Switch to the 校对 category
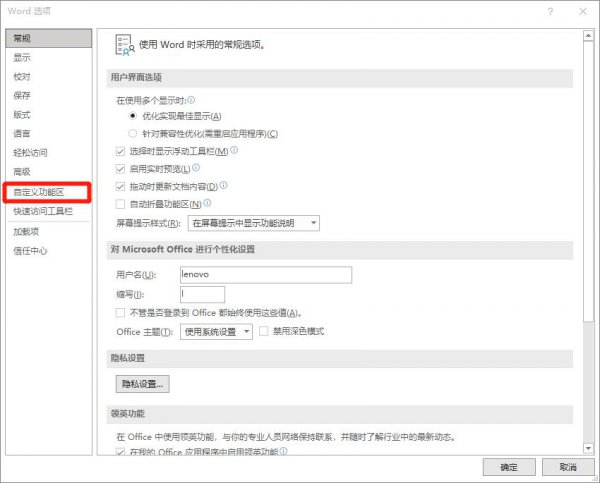Viewport: 600px width, 483px height. [x=49, y=77]
